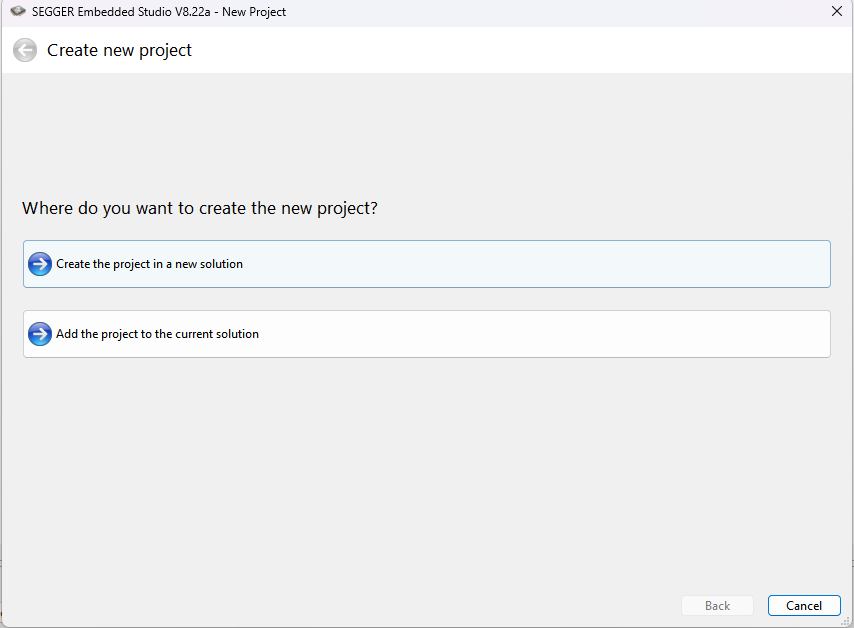
Task: Click the blue arrow icon for new solution option
Action: coord(40,264)
